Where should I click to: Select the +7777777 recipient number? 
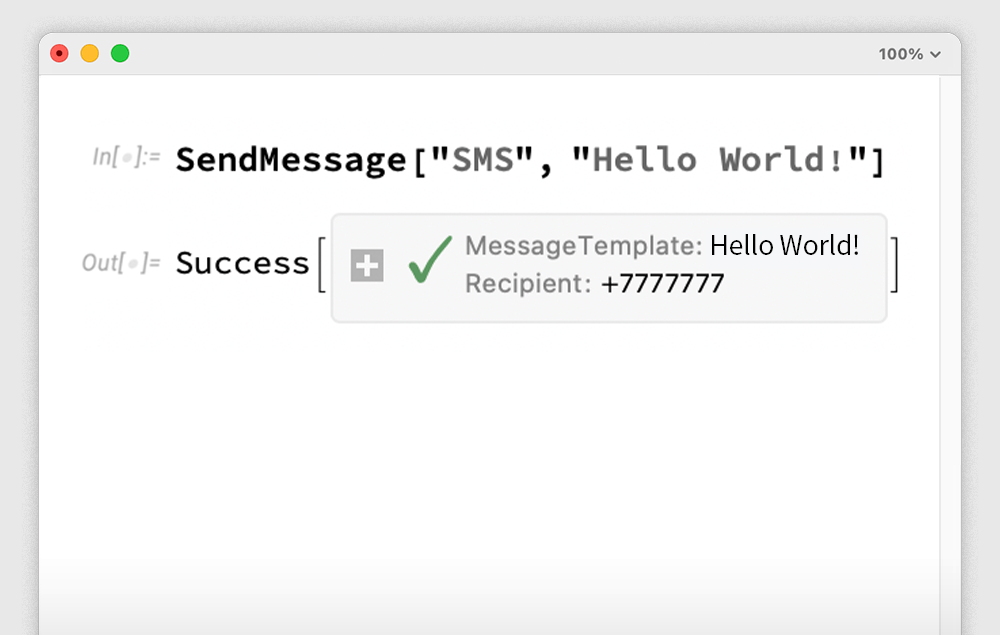tap(662, 284)
